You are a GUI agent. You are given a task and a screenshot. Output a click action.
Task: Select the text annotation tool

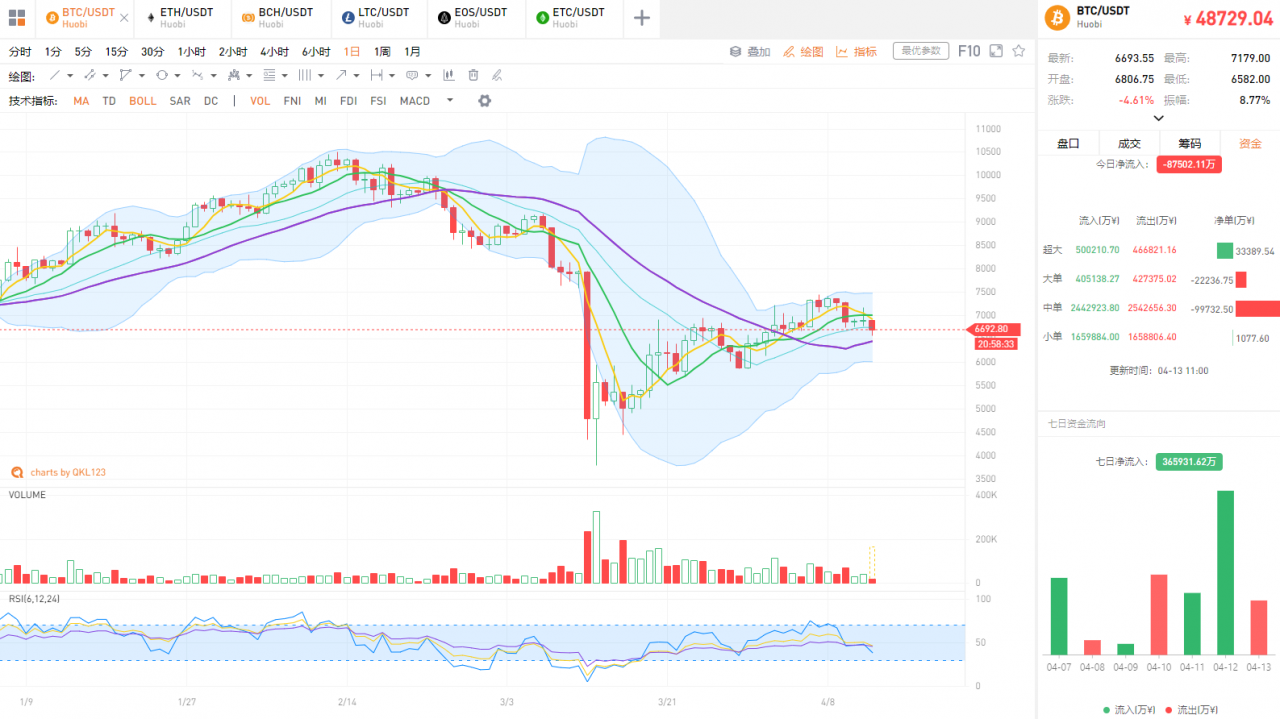coord(411,75)
